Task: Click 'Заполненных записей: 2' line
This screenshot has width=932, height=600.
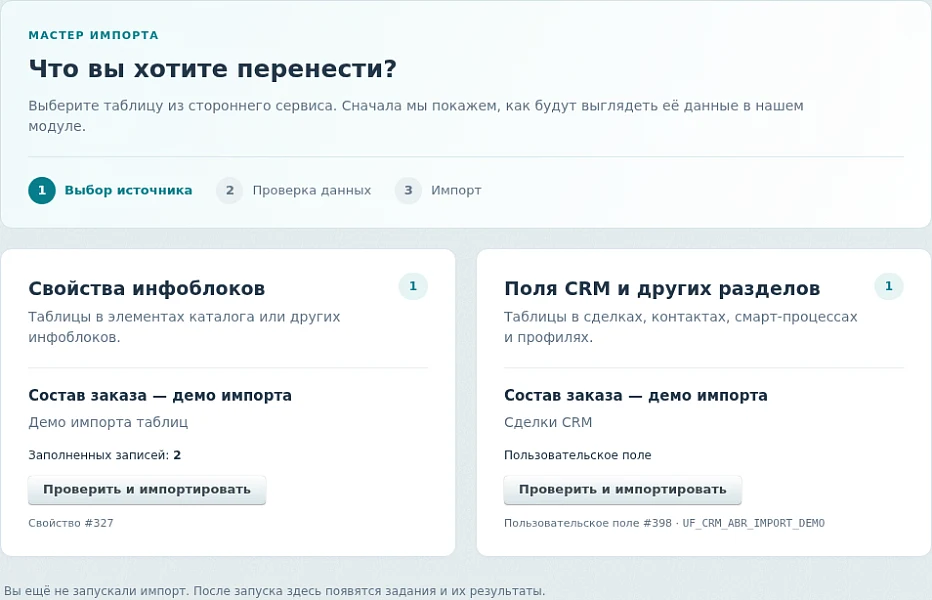Action: 105,455
